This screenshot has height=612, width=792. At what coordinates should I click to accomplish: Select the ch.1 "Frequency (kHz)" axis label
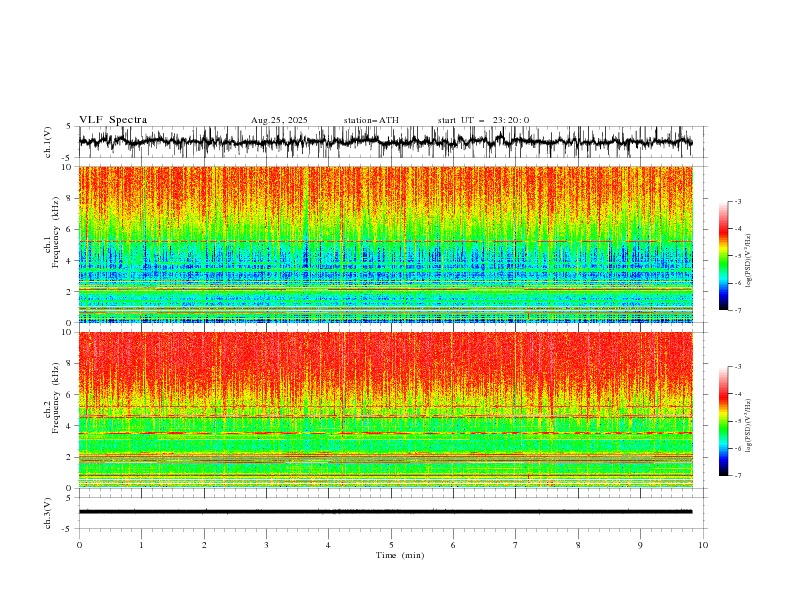click(55, 232)
